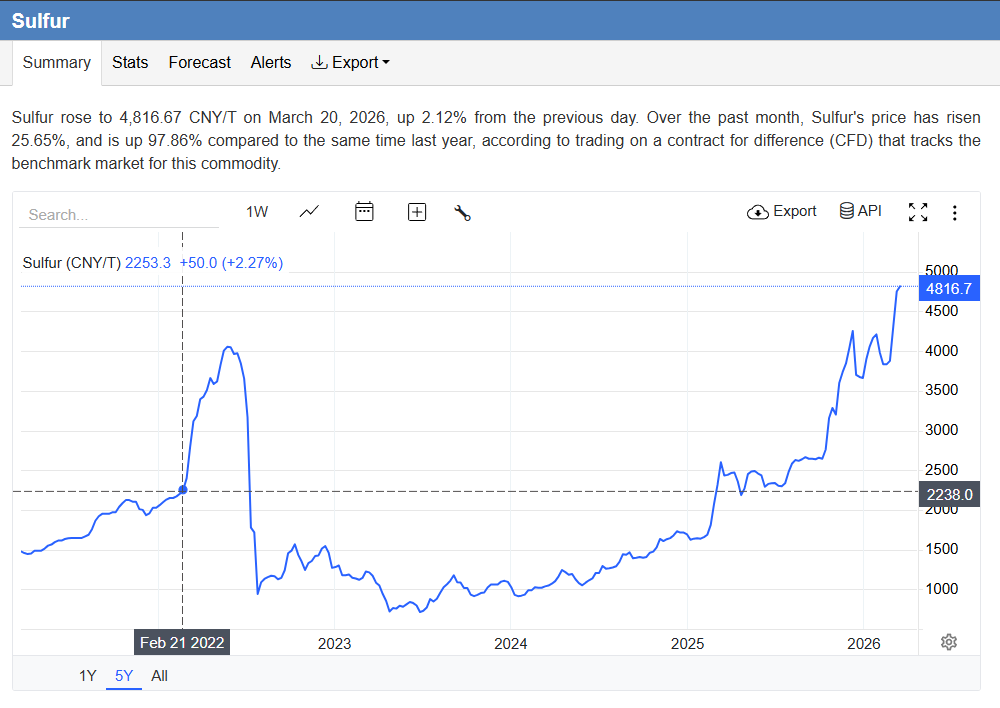Toggle fullscreen chart view

[x=917, y=212]
